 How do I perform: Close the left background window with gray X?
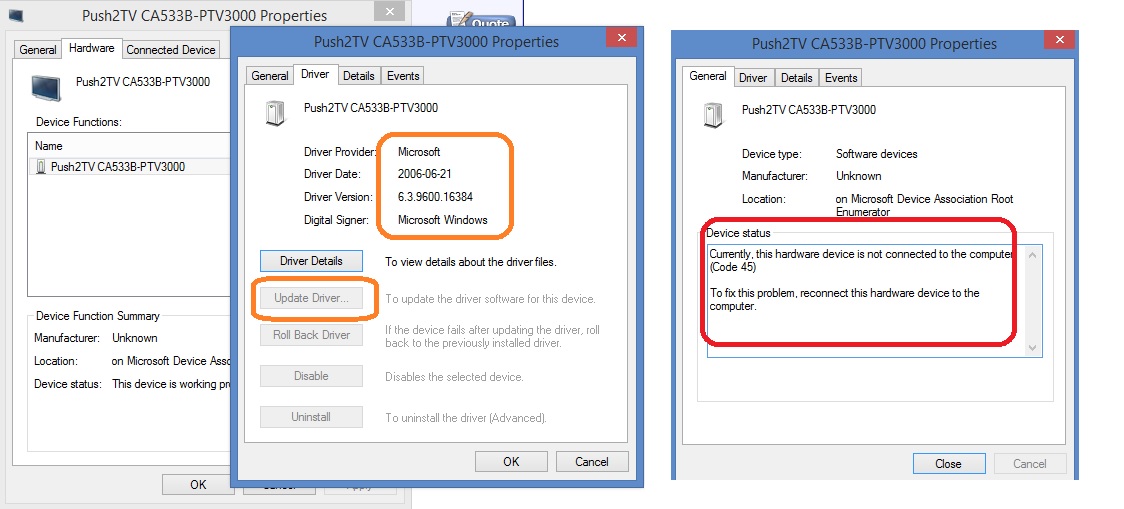(x=390, y=11)
